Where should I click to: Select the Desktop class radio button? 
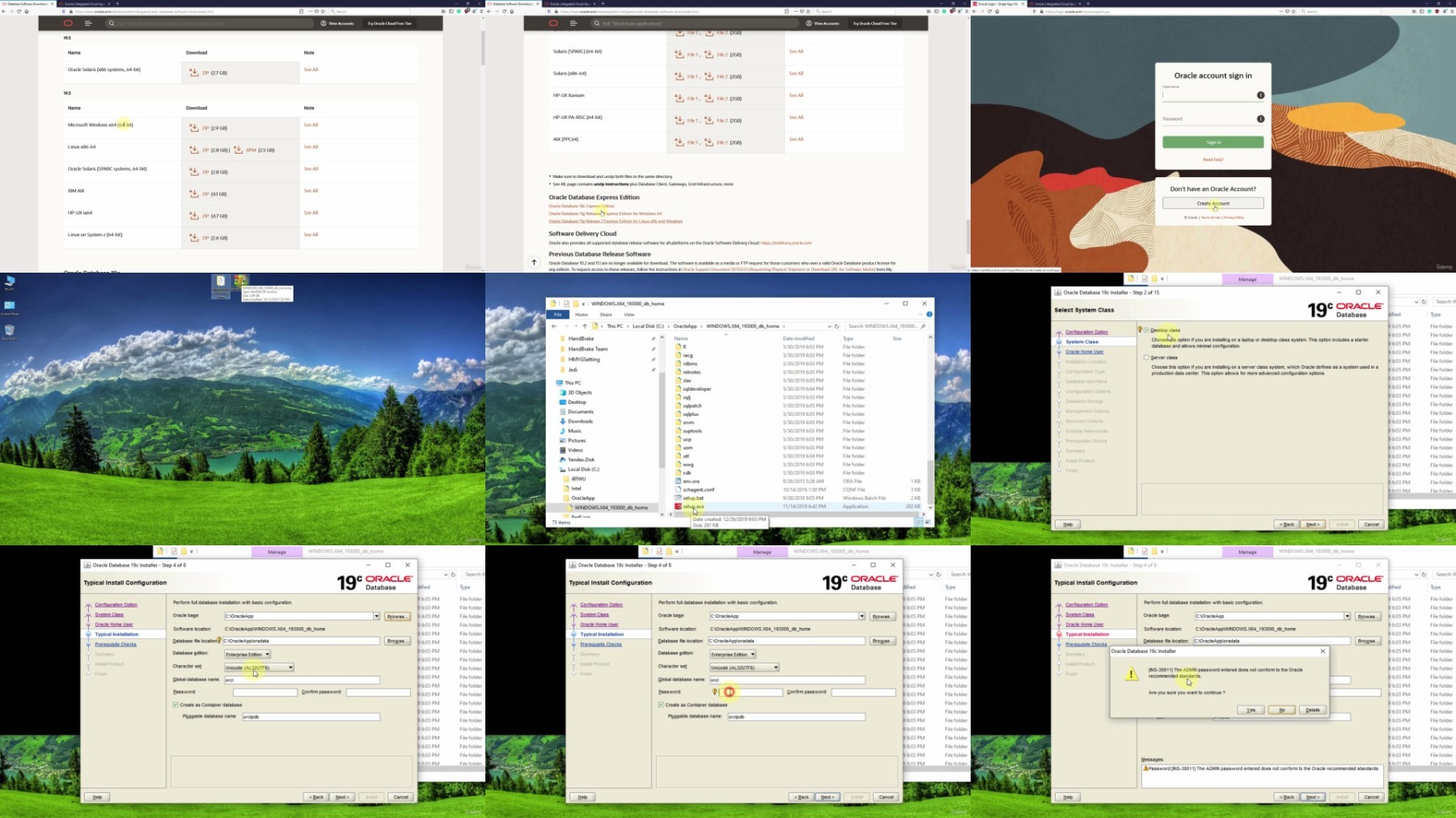click(1146, 330)
